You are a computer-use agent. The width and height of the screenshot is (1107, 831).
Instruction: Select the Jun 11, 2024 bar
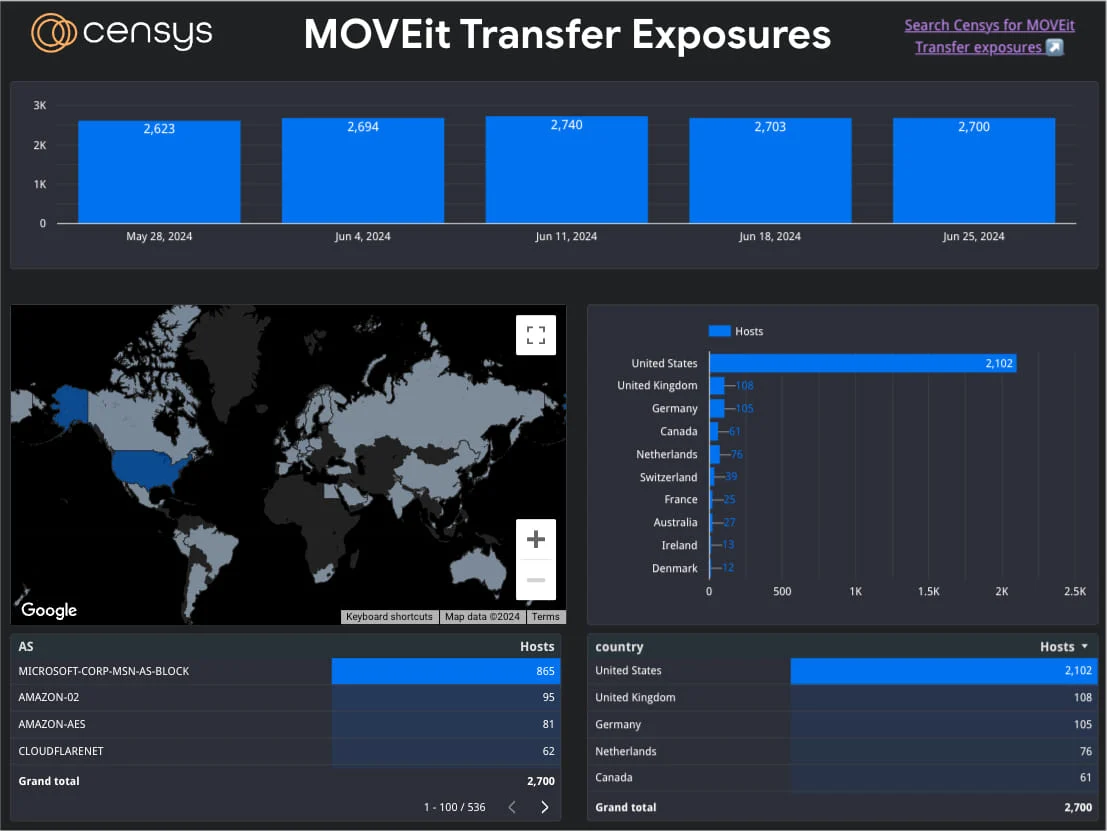pos(566,170)
